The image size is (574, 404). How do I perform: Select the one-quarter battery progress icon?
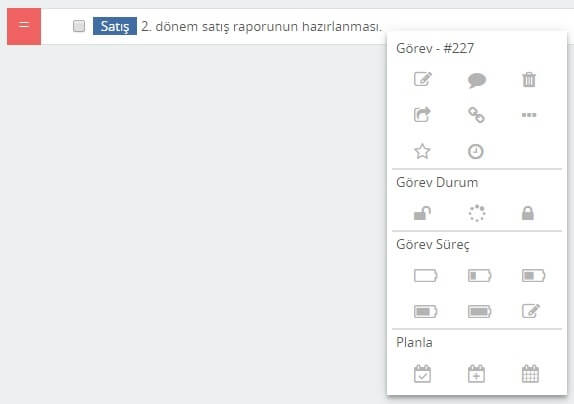(479, 275)
